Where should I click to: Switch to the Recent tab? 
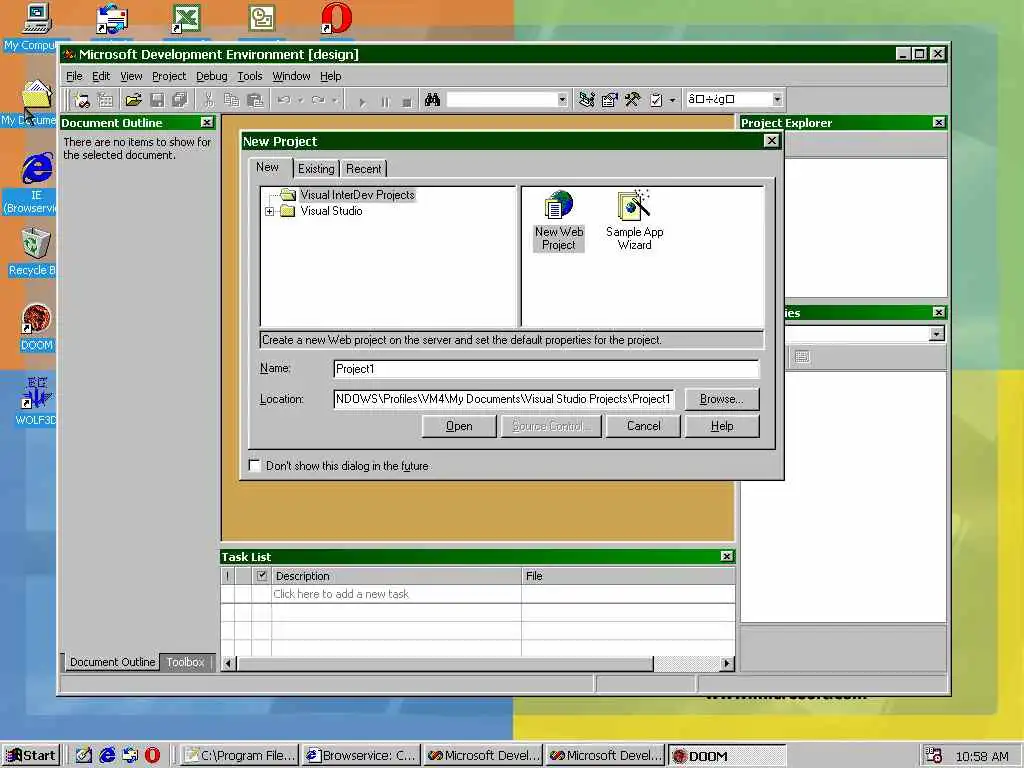click(364, 168)
